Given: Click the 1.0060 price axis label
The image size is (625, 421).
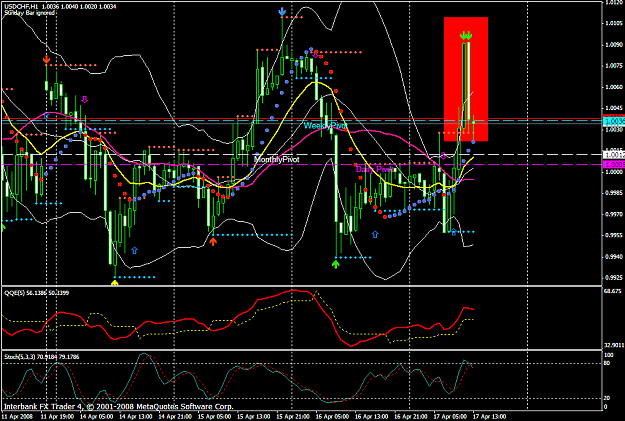Looking at the screenshot, I should tap(614, 87).
